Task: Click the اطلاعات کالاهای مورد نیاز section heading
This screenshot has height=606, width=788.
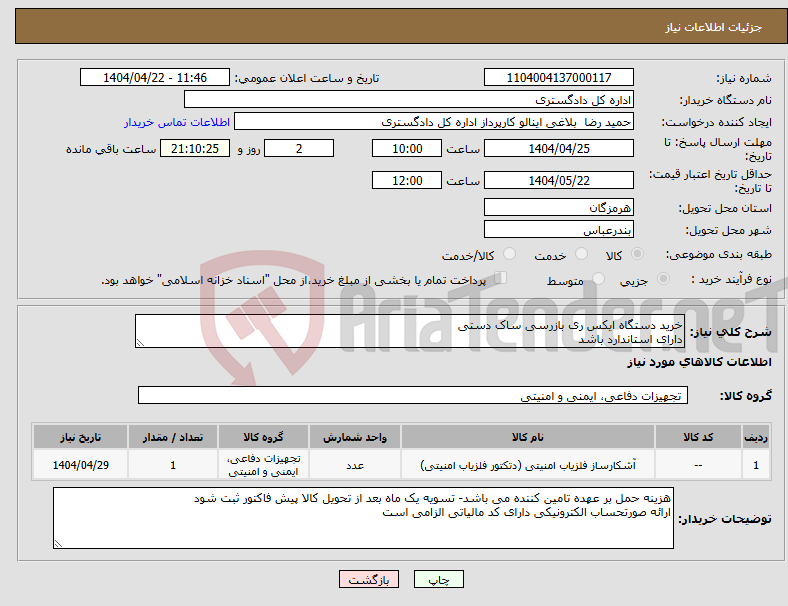Action: pos(699,362)
